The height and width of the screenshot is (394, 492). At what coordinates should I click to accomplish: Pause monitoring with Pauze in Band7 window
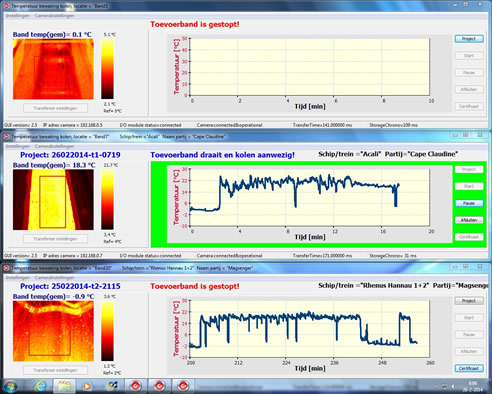pyautogui.click(x=469, y=203)
